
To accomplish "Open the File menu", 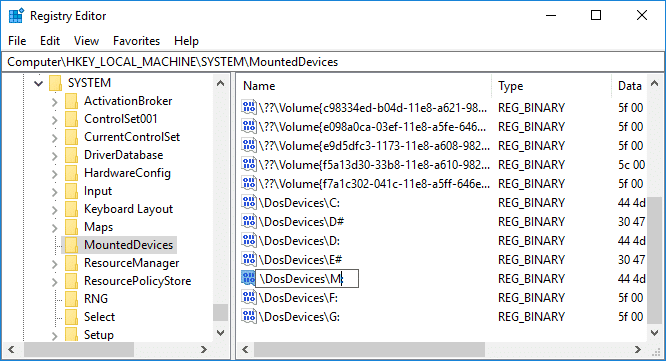I will [17, 41].
